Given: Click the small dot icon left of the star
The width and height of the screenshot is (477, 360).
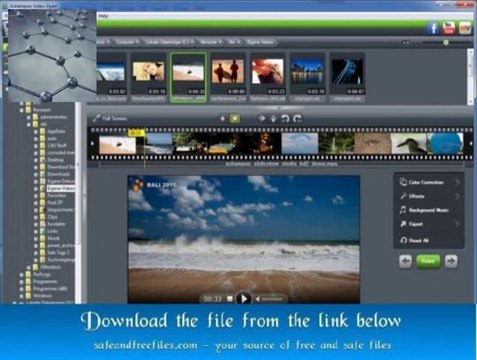Looking at the screenshot, I should [222, 118].
